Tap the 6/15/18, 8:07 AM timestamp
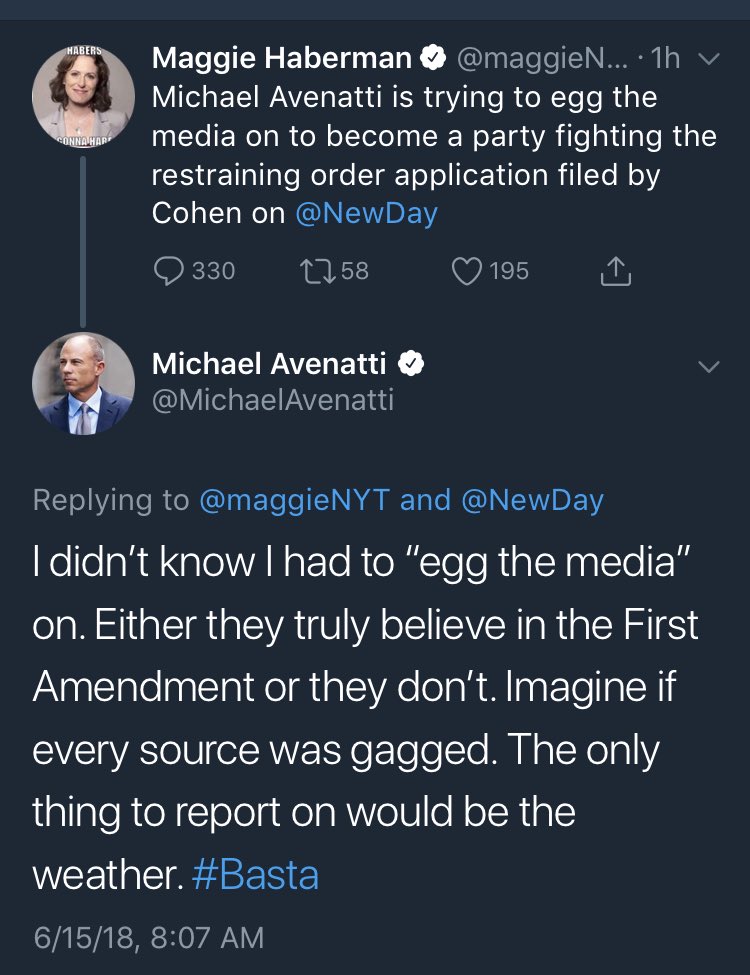The height and width of the screenshot is (975, 750). pos(149,938)
